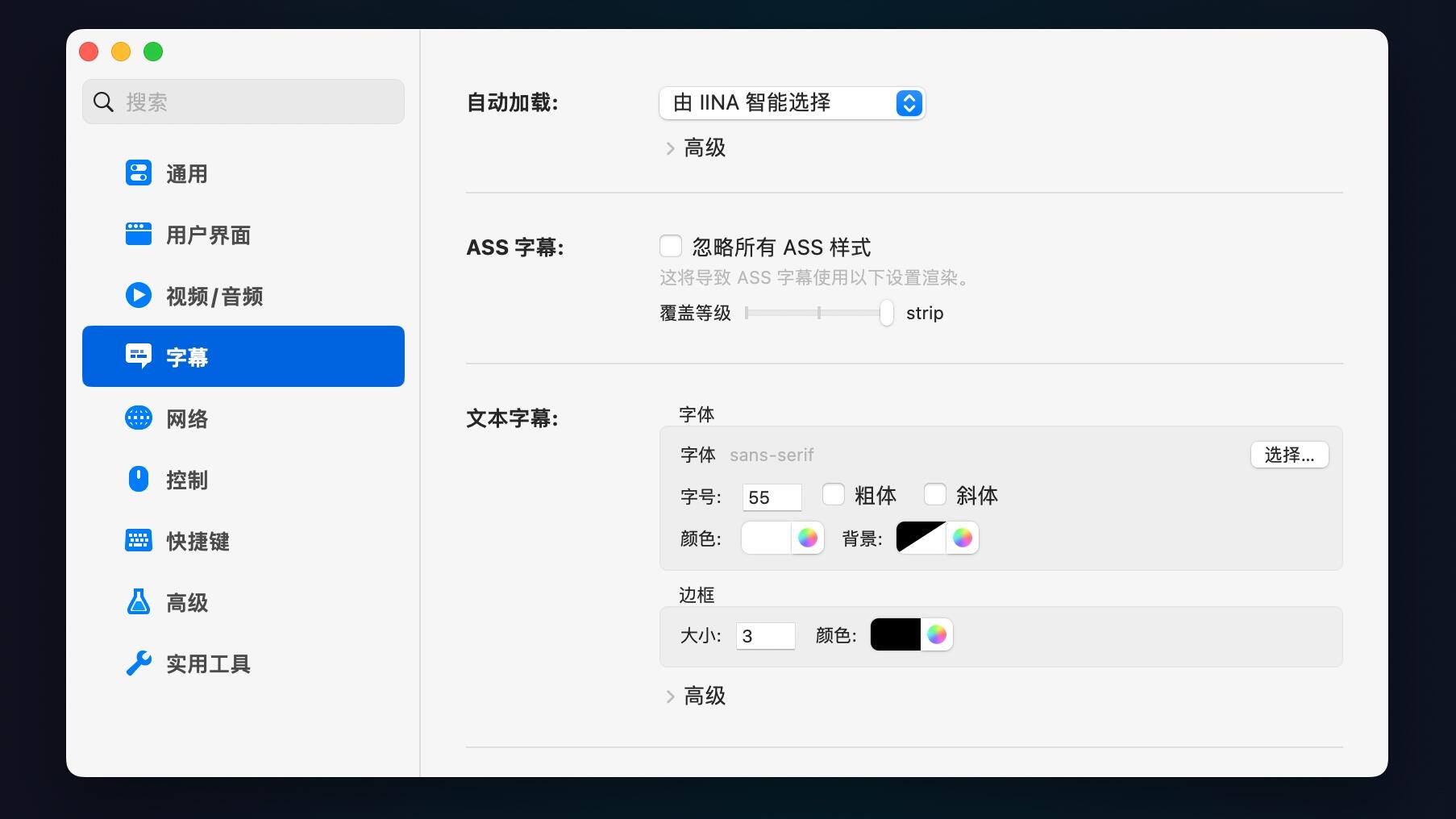
Task: Click the 实用工具 wrench icon
Action: tap(139, 663)
